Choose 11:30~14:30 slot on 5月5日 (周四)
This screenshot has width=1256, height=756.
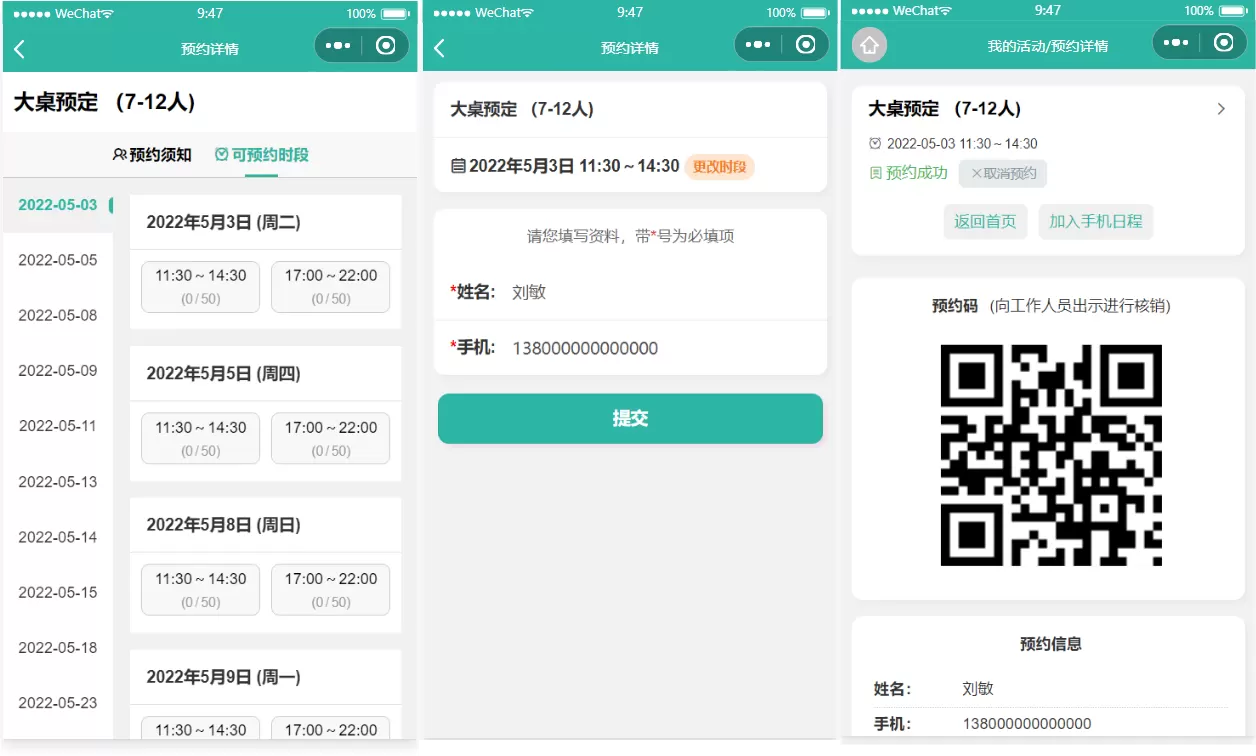[x=200, y=439]
